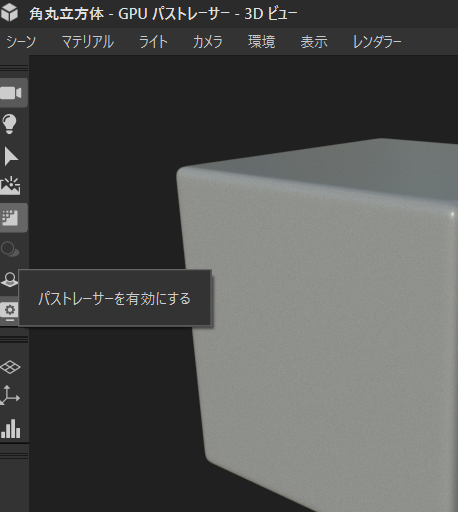Click the レンダラー menu item
458x512 pixels.
377,42
